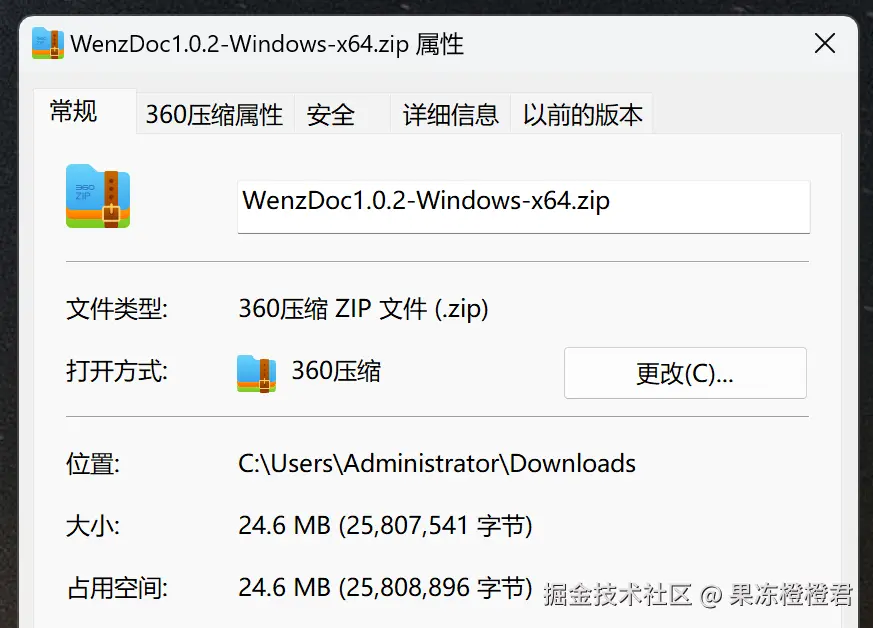Click the large 360 ZIP file icon
Viewport: 873px width, 628px height.
click(x=98, y=196)
